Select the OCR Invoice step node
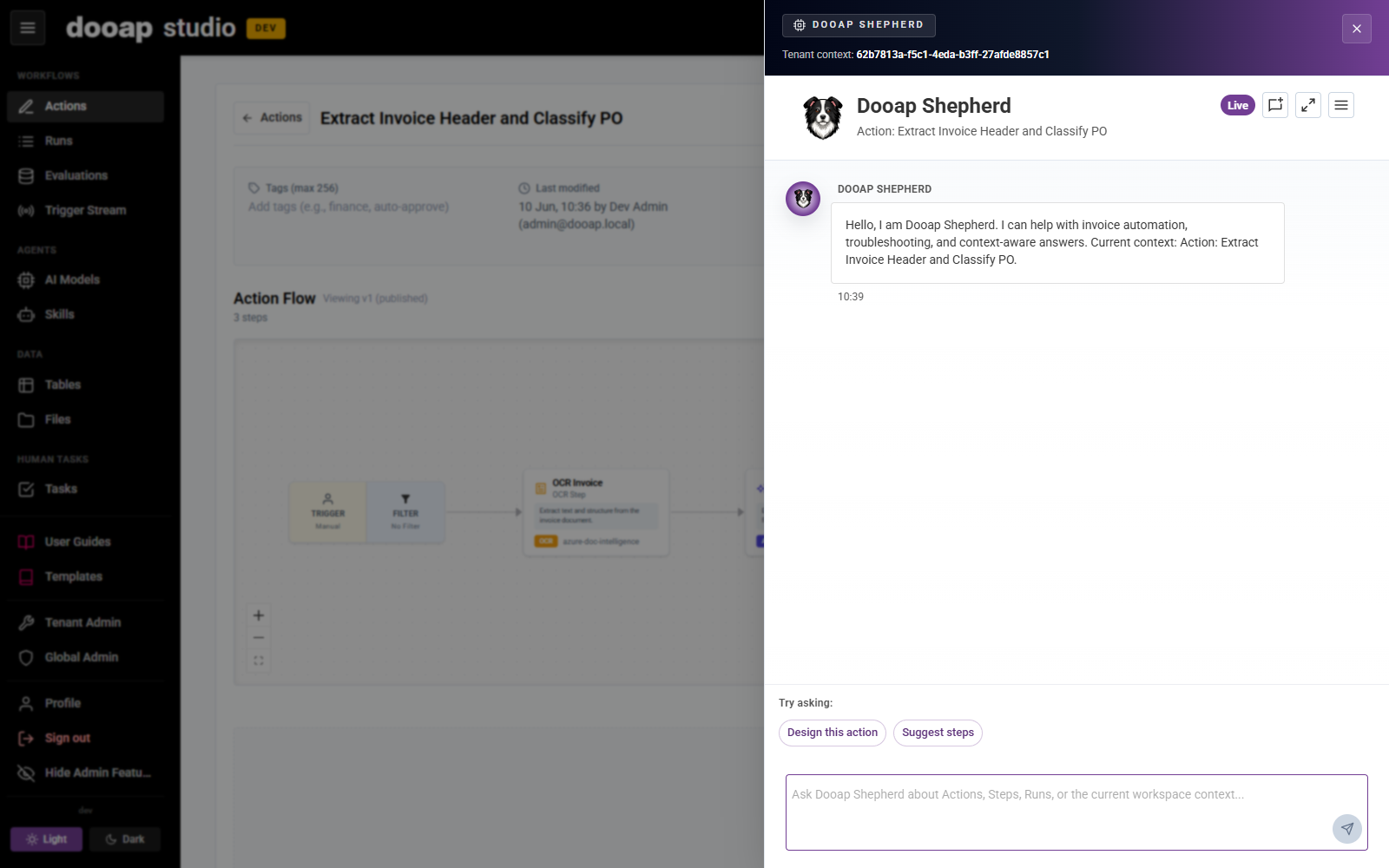1389x868 pixels. [596, 512]
